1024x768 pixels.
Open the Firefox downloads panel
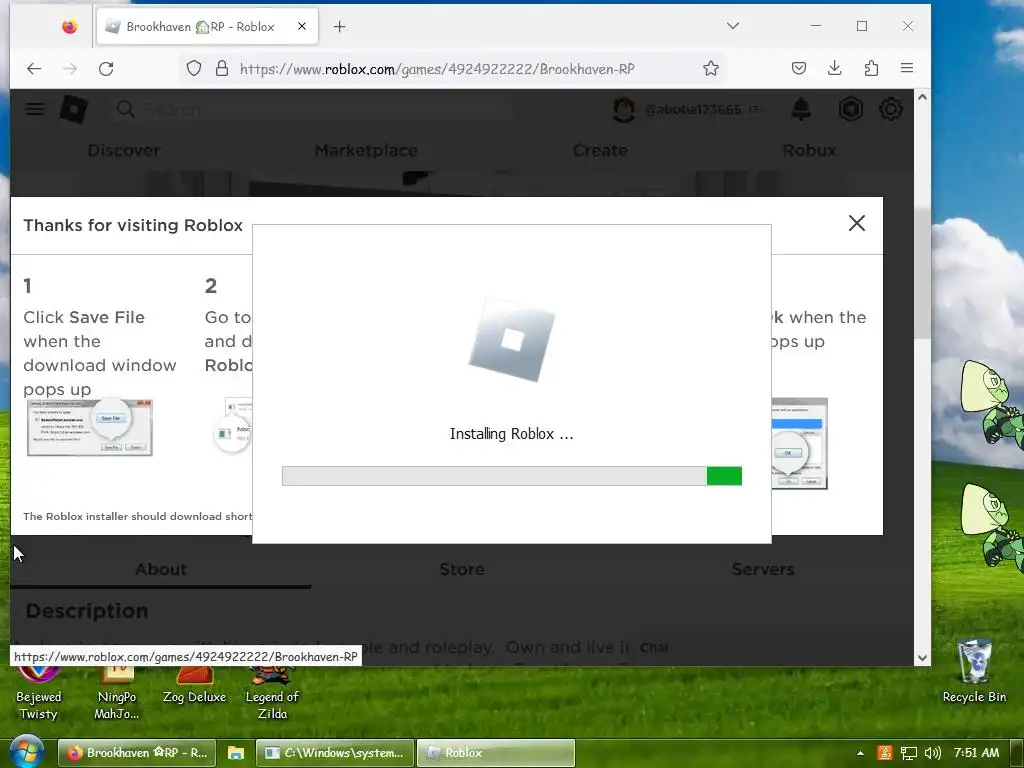coord(835,68)
